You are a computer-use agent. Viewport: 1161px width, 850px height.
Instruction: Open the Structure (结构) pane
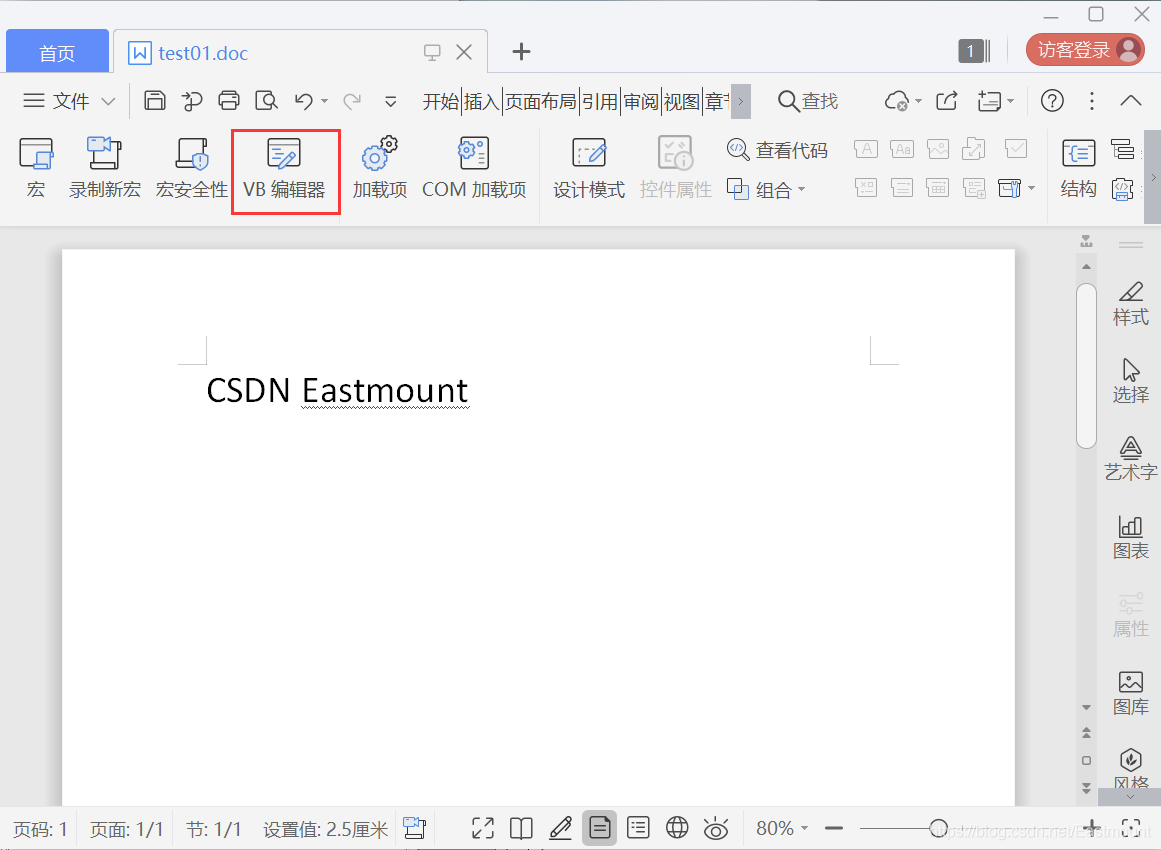(x=1078, y=169)
